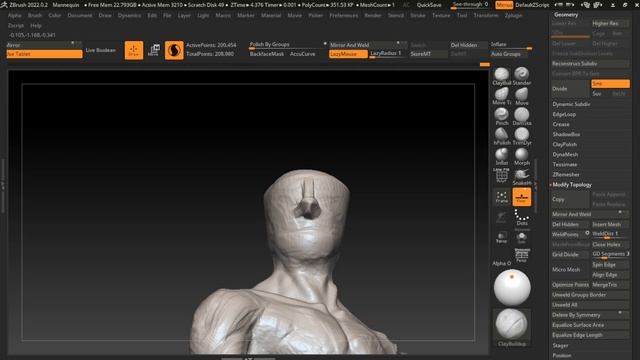
Task: Toggle Solo mode icon
Action: [521, 238]
